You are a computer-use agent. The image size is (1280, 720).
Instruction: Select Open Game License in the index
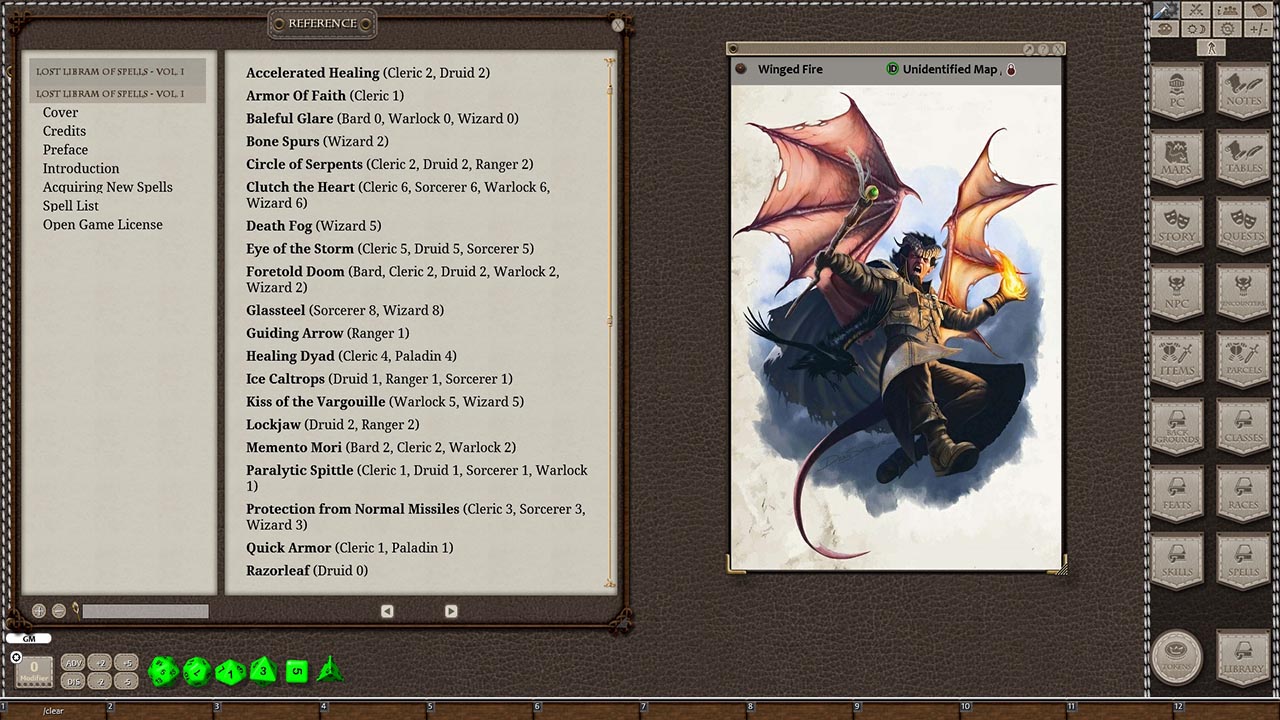[102, 225]
